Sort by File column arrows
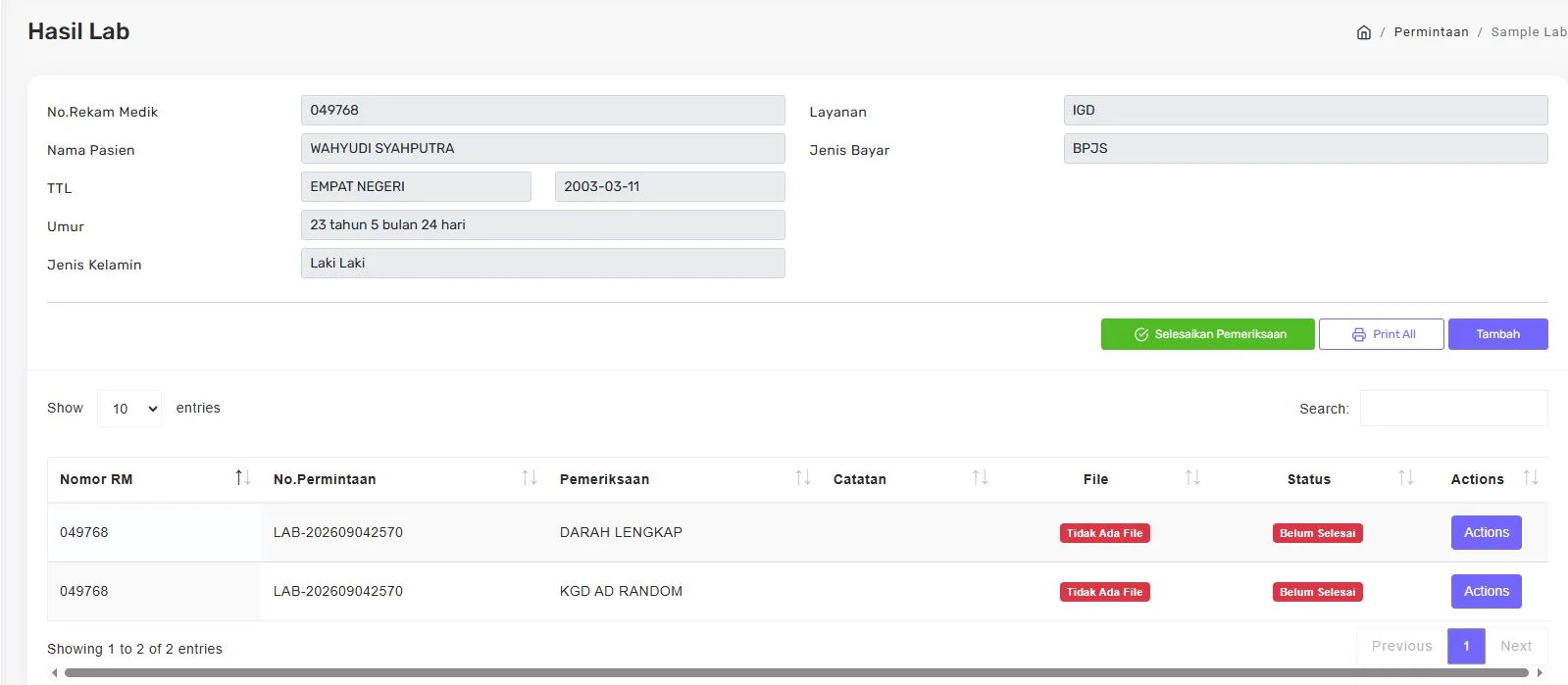 pos(1192,478)
